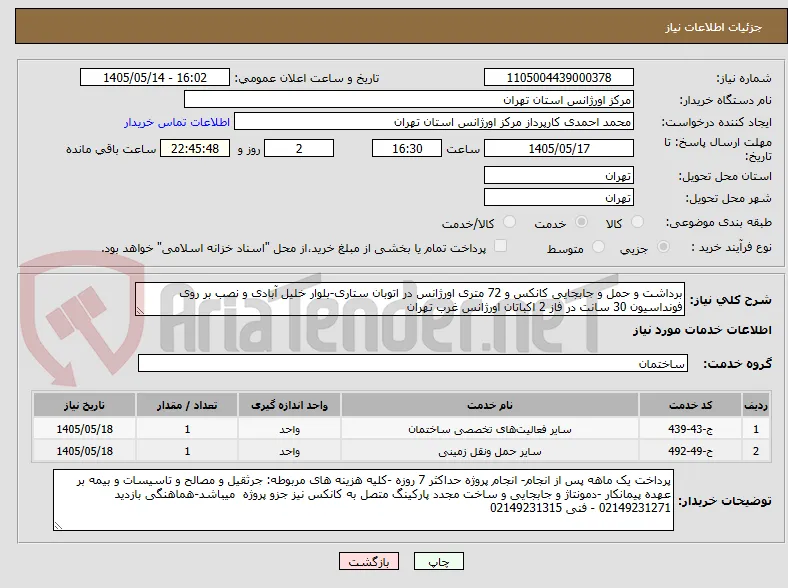This screenshot has width=788, height=588.
Task: Click the resize handle of the description box
Action: pos(140,311)
